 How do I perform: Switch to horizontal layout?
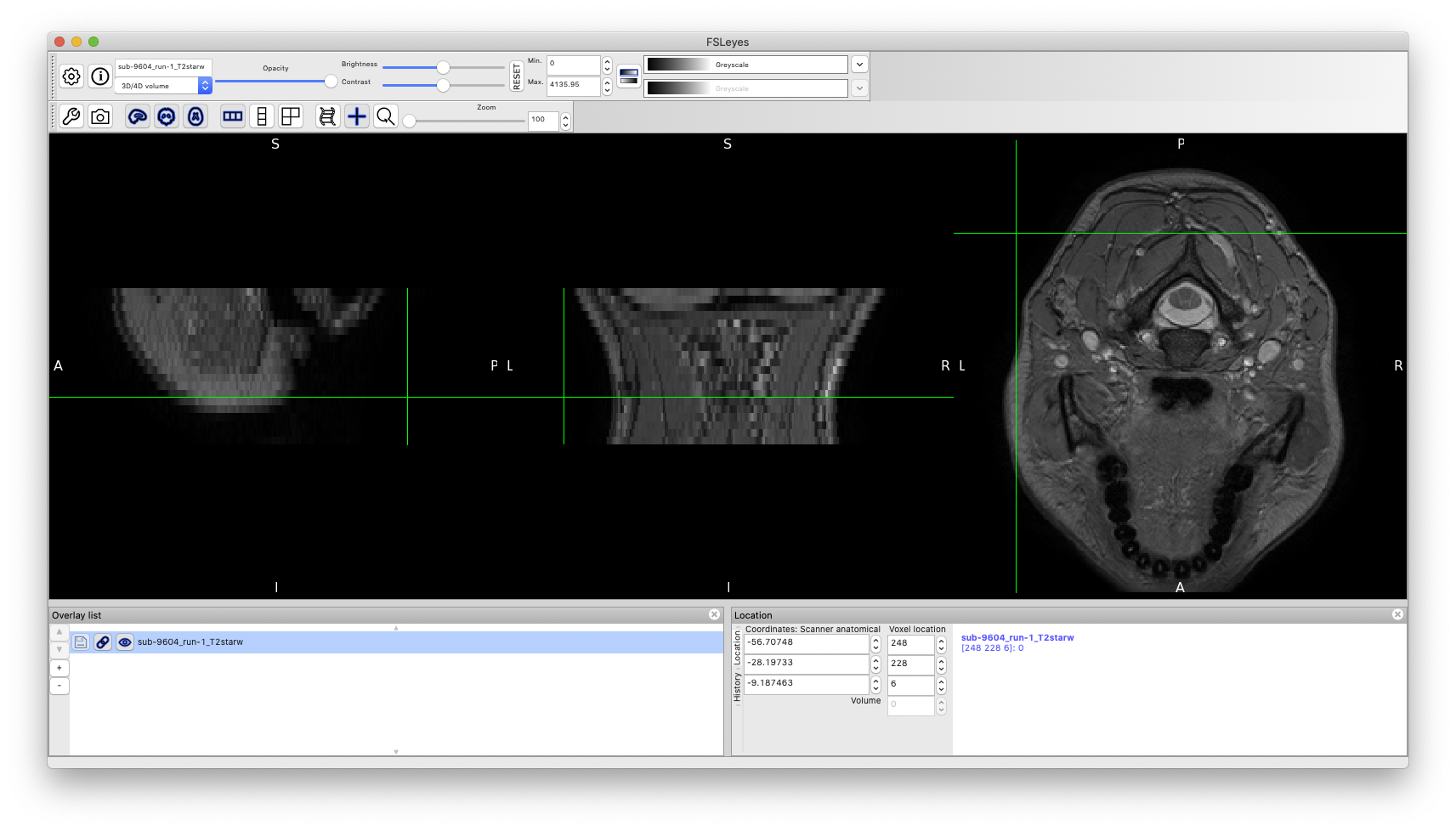(x=233, y=116)
